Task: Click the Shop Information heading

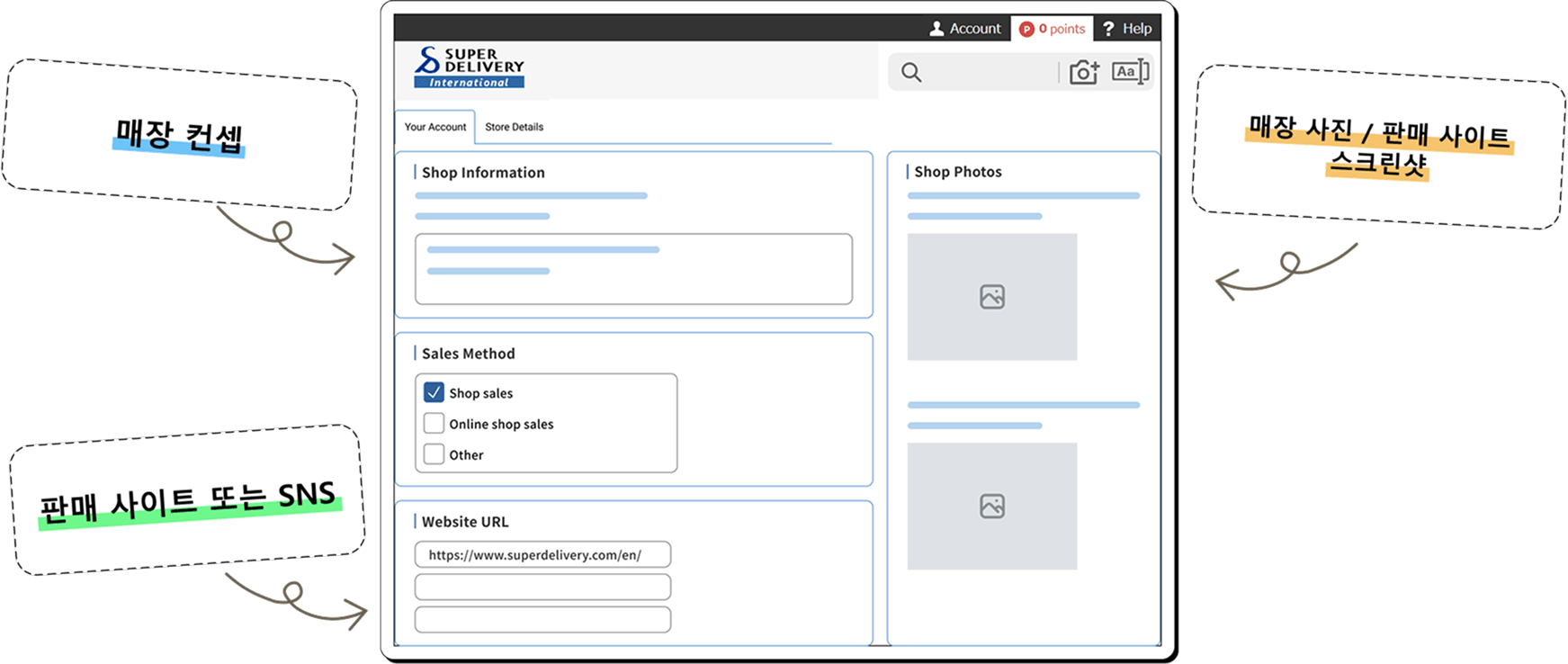Action: (483, 173)
